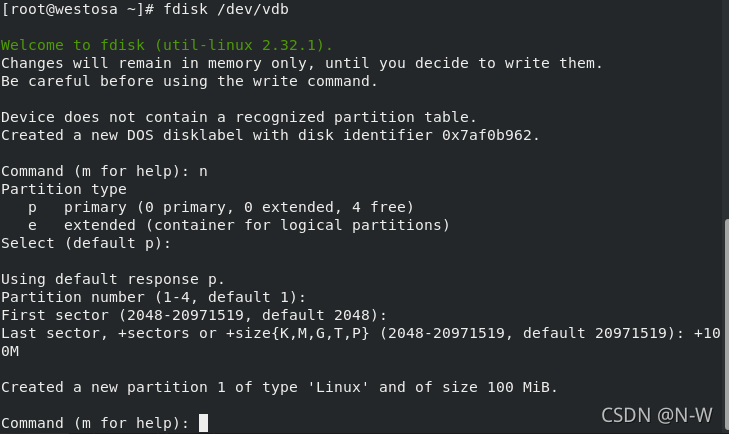729x434 pixels.
Task: Click the terminal's vertical scrollbar thumb
Action: tap(726, 325)
